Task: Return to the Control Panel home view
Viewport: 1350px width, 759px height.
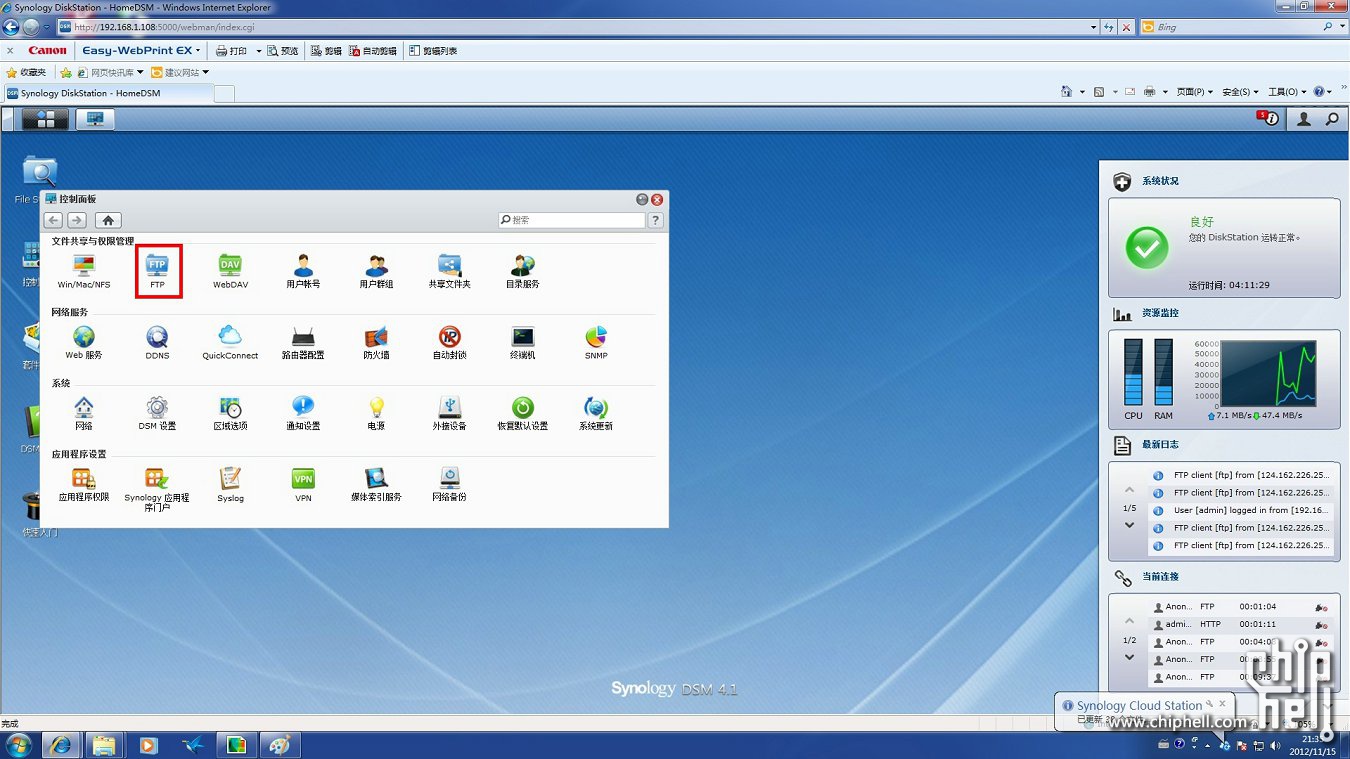Action: (x=108, y=220)
